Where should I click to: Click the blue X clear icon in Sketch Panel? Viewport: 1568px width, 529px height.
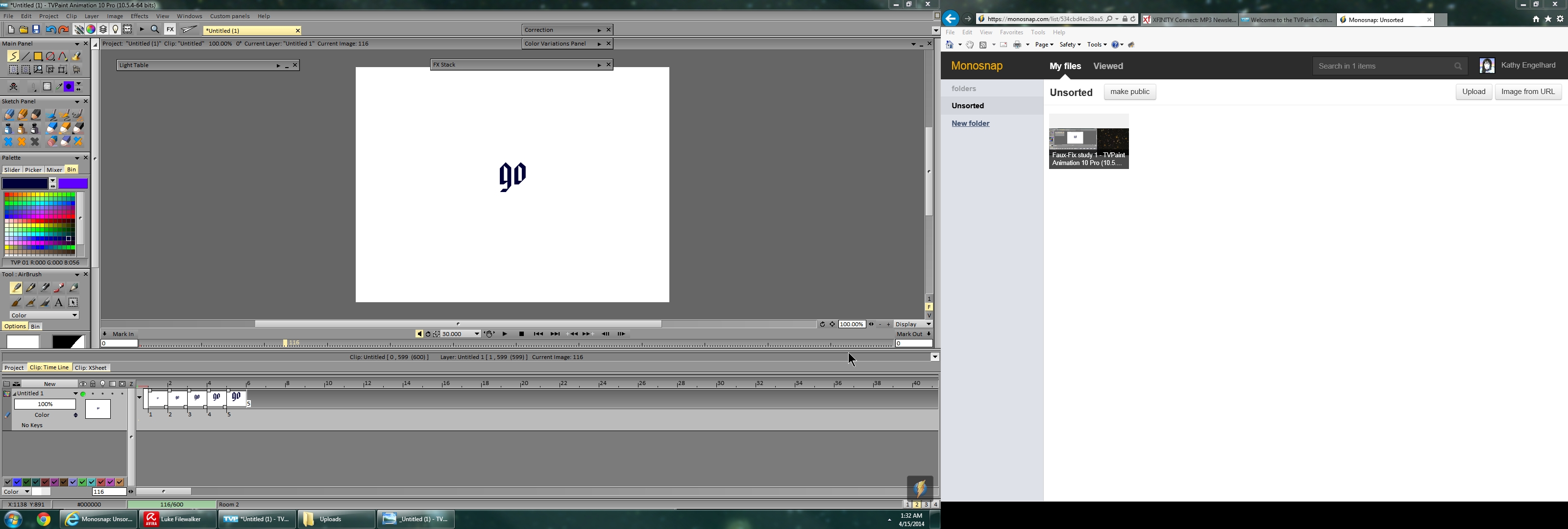(x=8, y=142)
